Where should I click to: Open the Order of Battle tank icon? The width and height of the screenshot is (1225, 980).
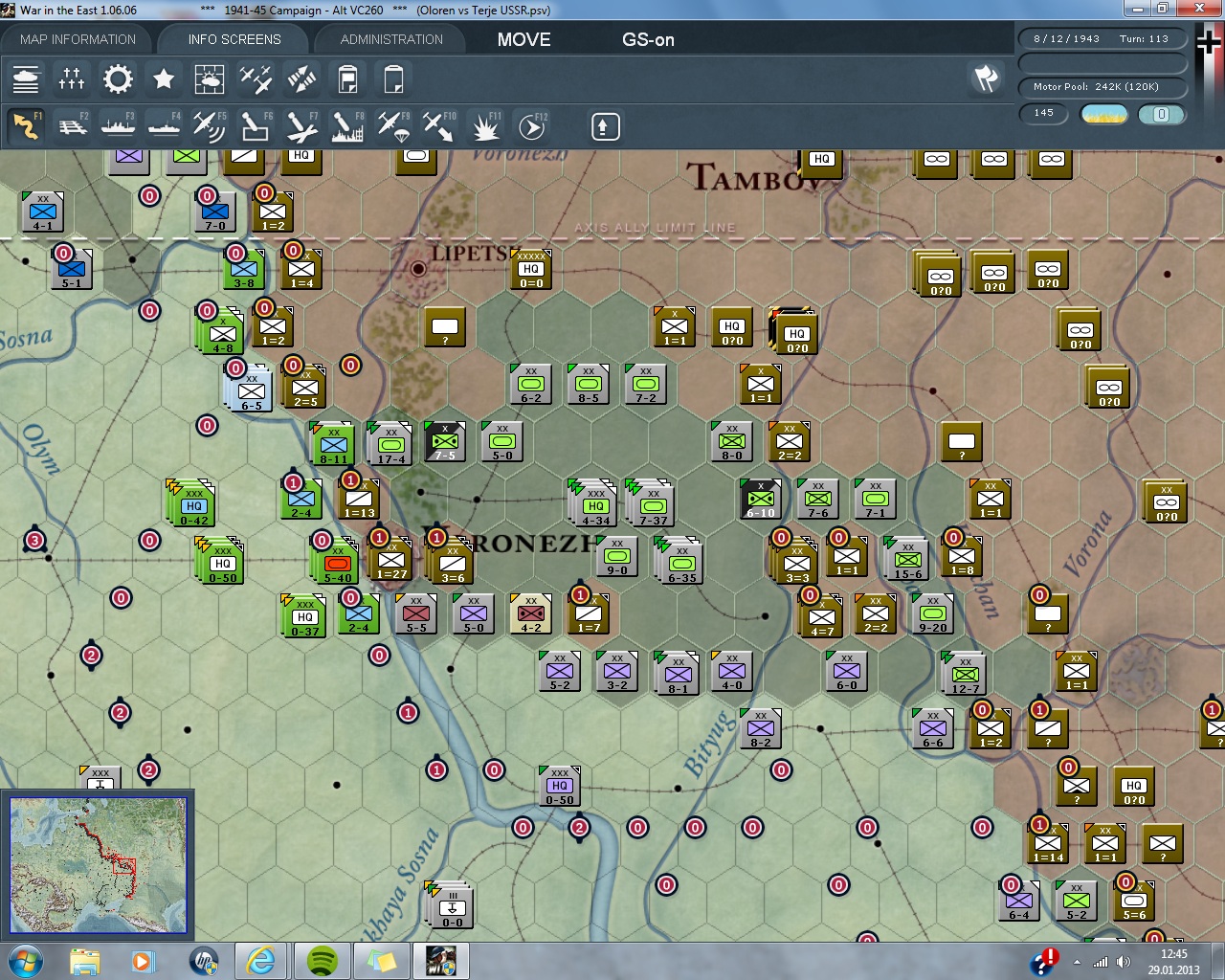click(x=26, y=79)
